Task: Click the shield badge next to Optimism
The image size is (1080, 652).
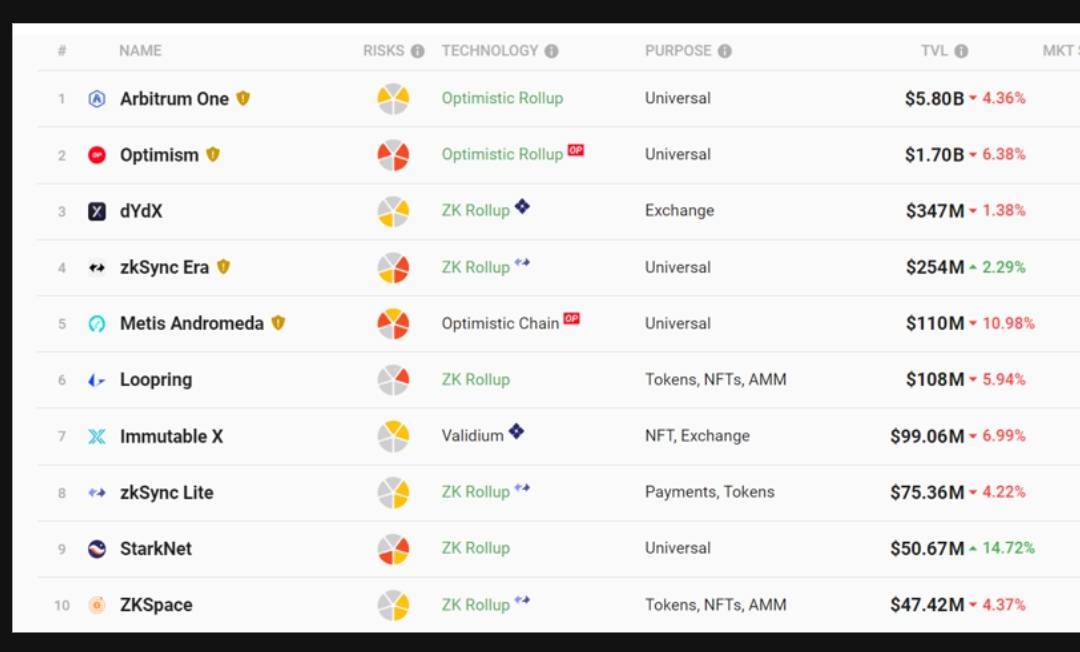Action: coord(213,155)
